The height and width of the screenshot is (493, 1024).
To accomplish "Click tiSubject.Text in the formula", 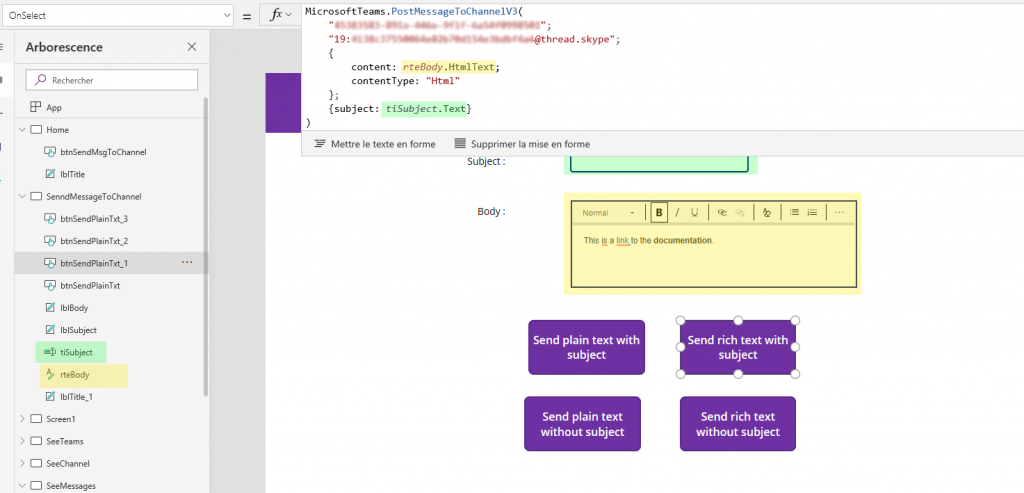I will tap(424, 108).
